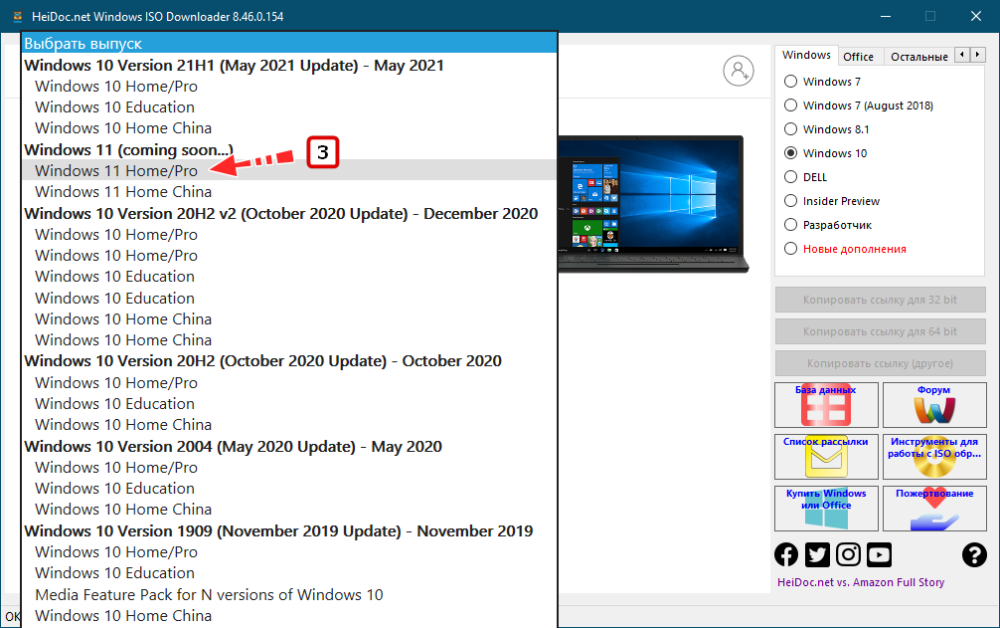This screenshot has width=1000, height=628.
Task: Choose Windows 10 Education under Version 2004
Action: coord(290,488)
